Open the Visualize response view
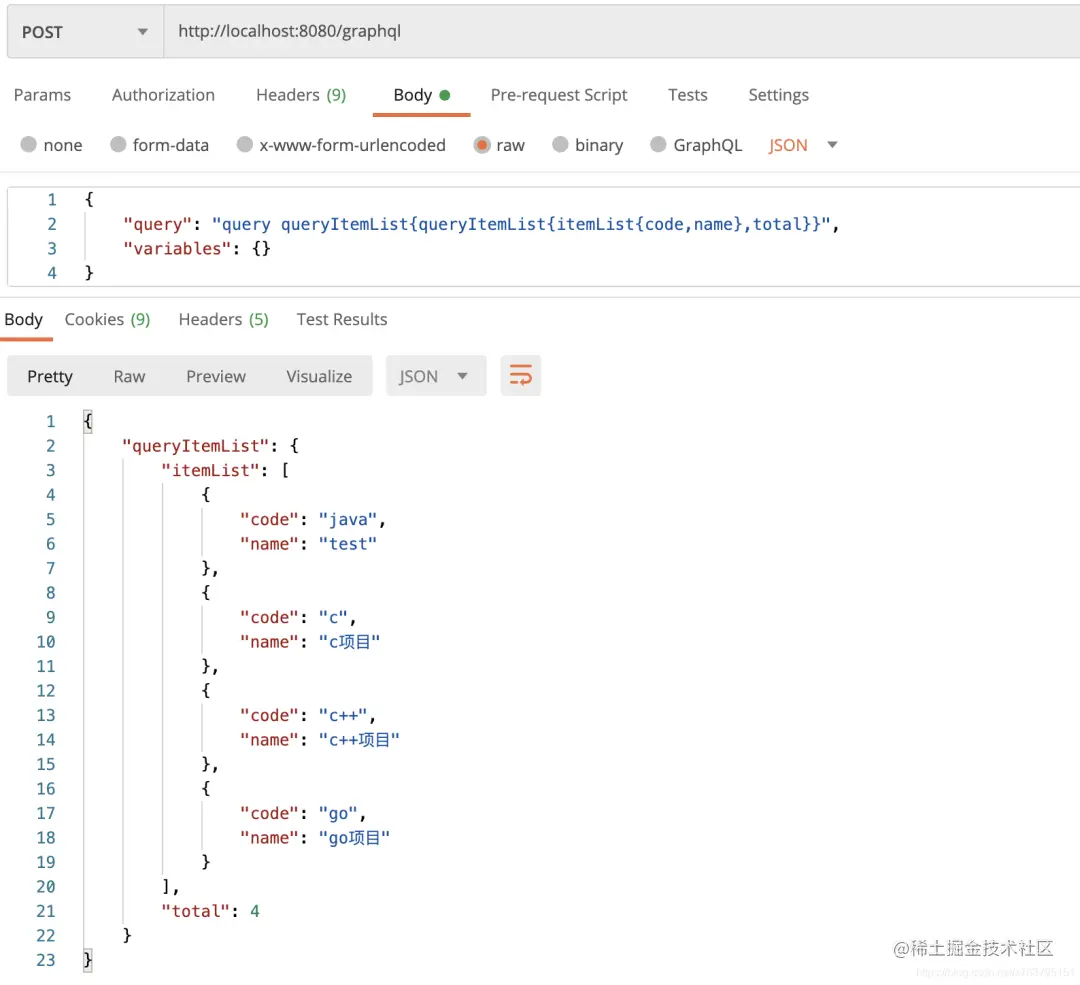Image resolution: width=1080 pixels, height=985 pixels. (x=318, y=375)
